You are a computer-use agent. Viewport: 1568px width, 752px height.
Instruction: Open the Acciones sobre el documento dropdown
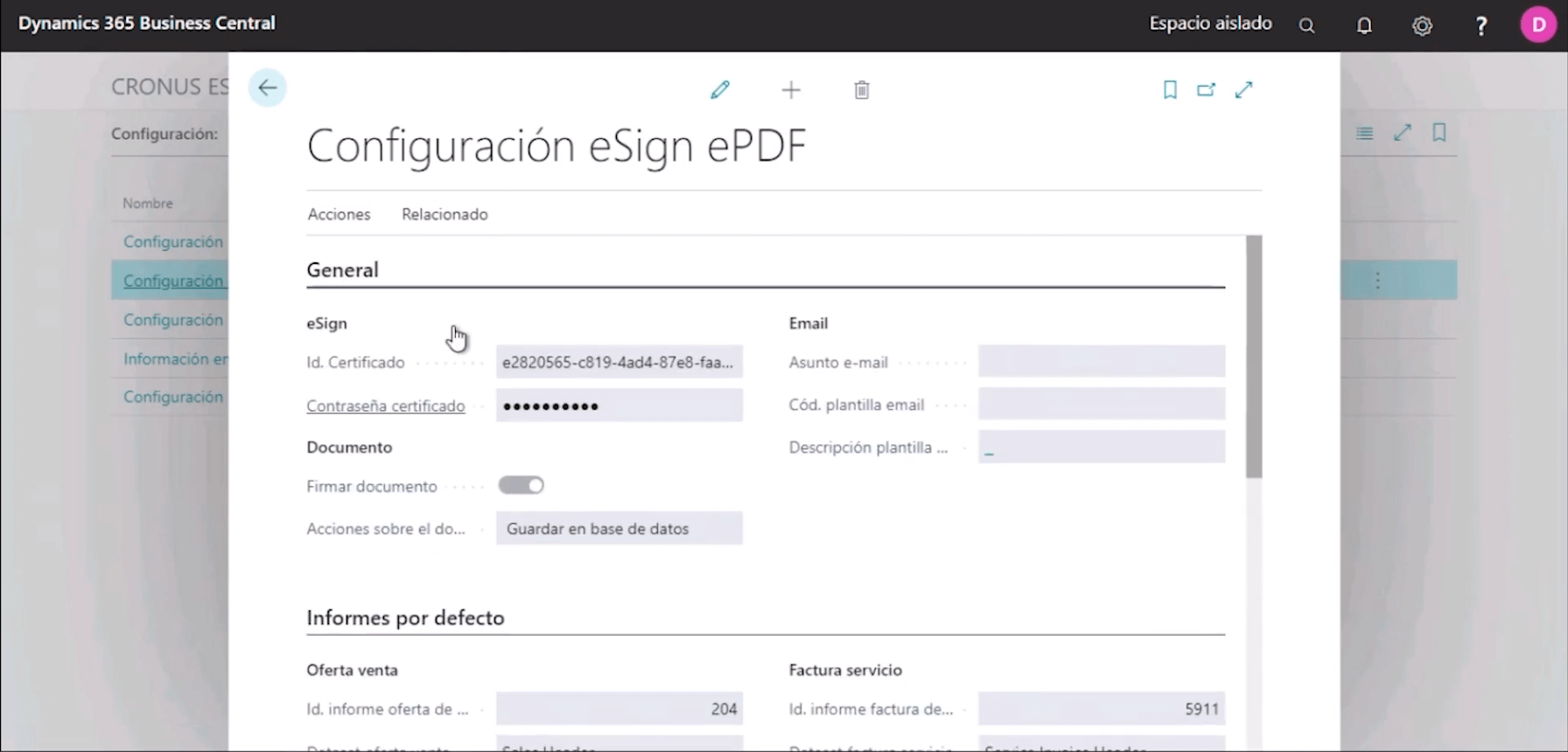619,528
